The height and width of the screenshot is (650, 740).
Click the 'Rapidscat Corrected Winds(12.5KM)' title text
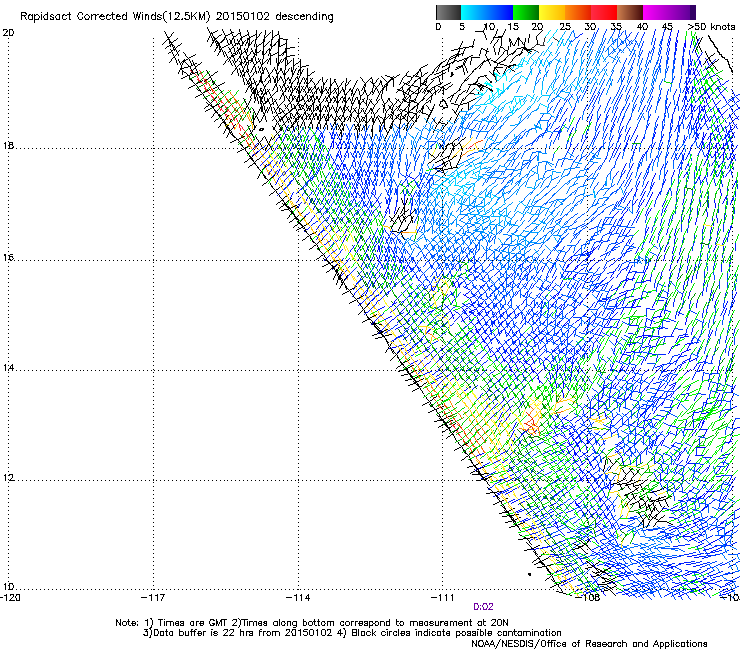tap(115, 17)
